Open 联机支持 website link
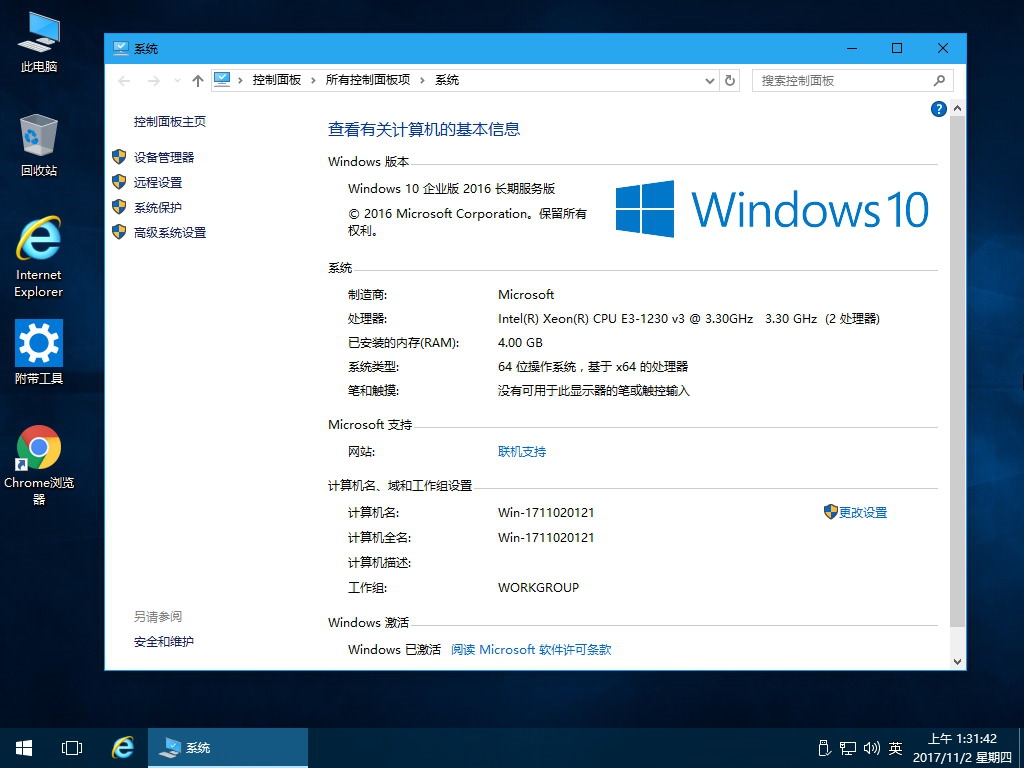Viewport: 1024px width, 768px height. coord(522,452)
